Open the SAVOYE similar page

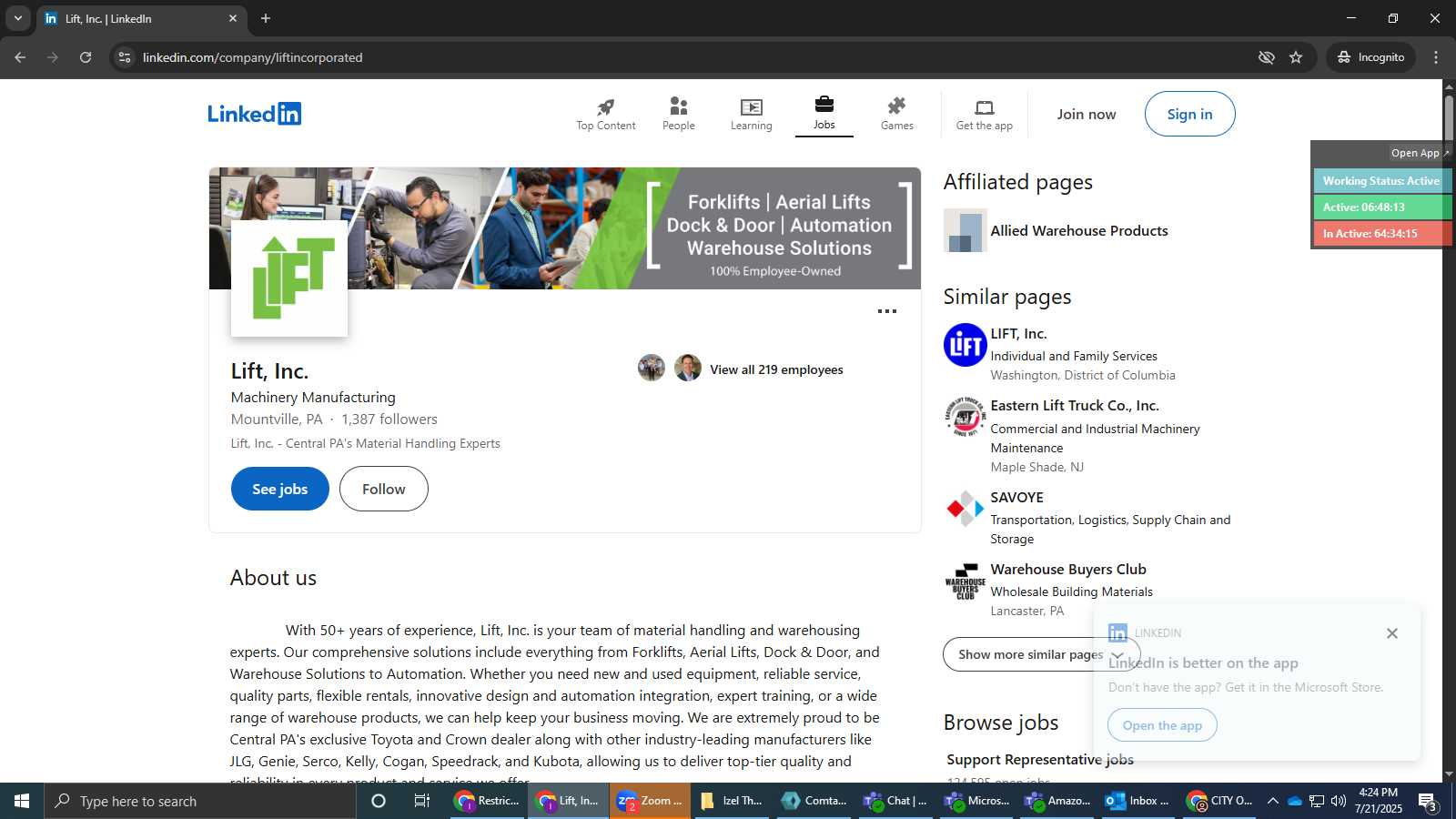(1016, 498)
